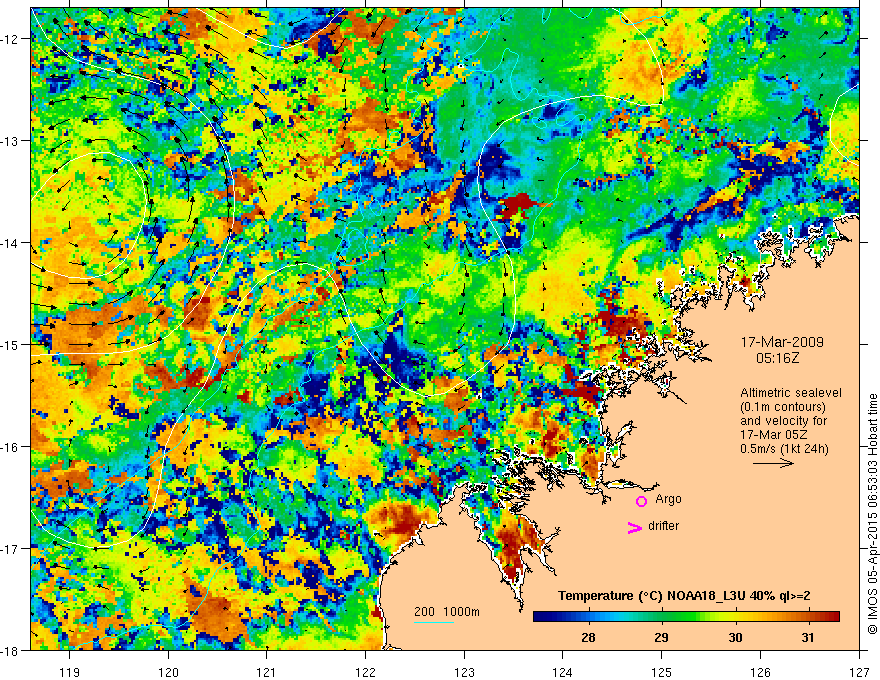Click the cyan 200m bathymetry legend line
The width and height of the screenshot is (880, 680).
[434, 622]
